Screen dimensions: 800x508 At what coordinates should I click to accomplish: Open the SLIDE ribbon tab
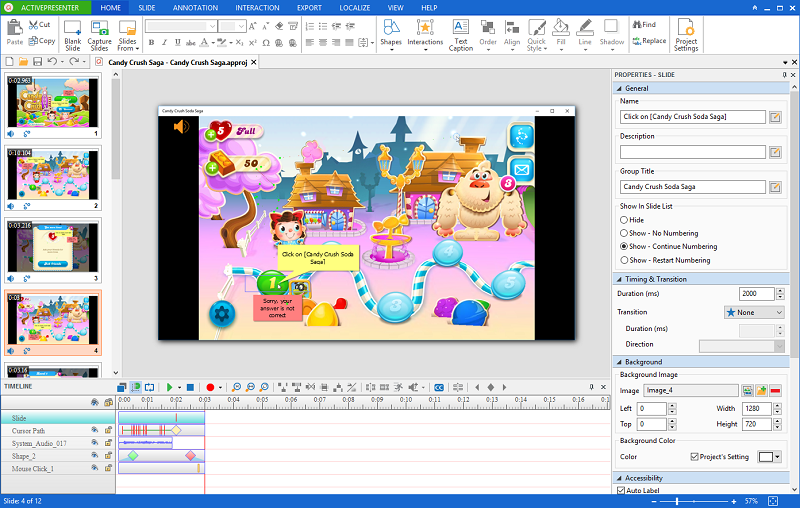(146, 8)
